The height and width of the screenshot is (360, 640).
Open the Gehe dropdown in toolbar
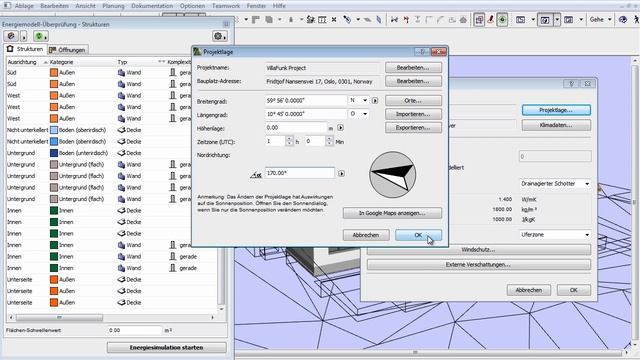600,20
